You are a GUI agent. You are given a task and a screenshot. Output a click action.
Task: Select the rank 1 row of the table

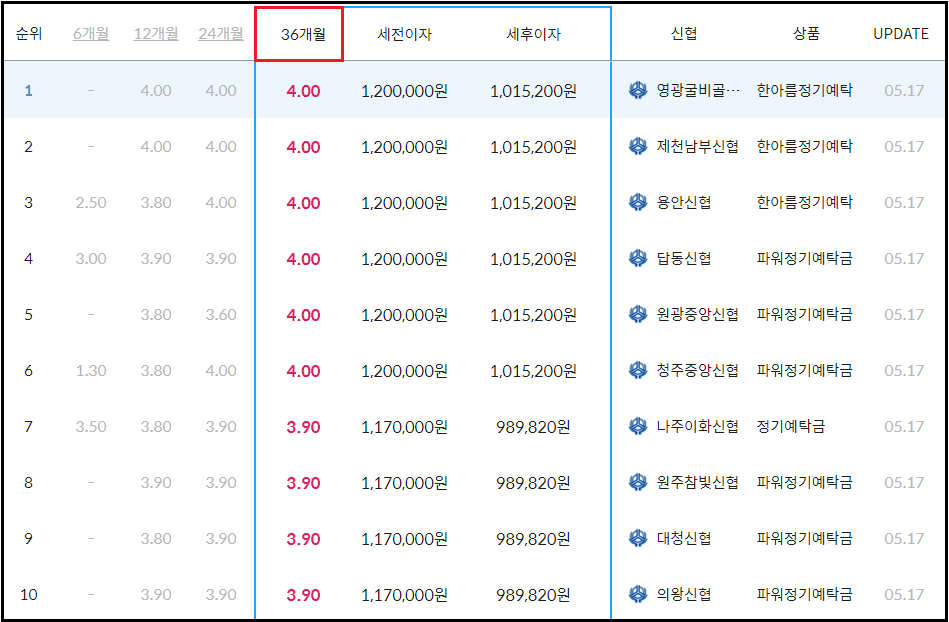point(300,90)
